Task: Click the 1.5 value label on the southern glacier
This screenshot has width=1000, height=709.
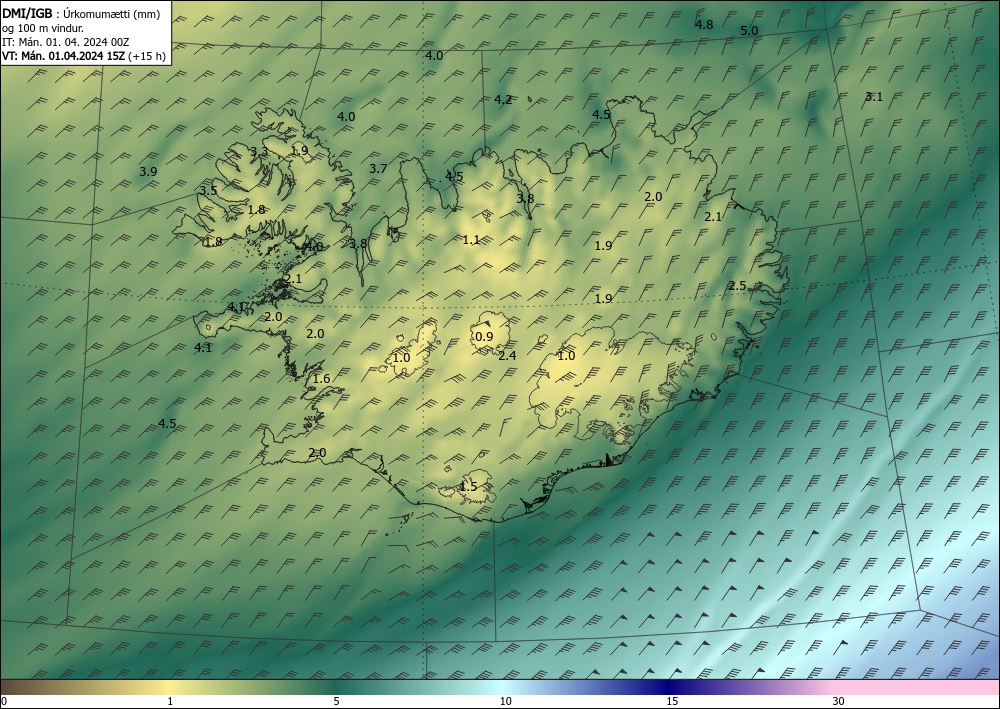Action: [468, 486]
